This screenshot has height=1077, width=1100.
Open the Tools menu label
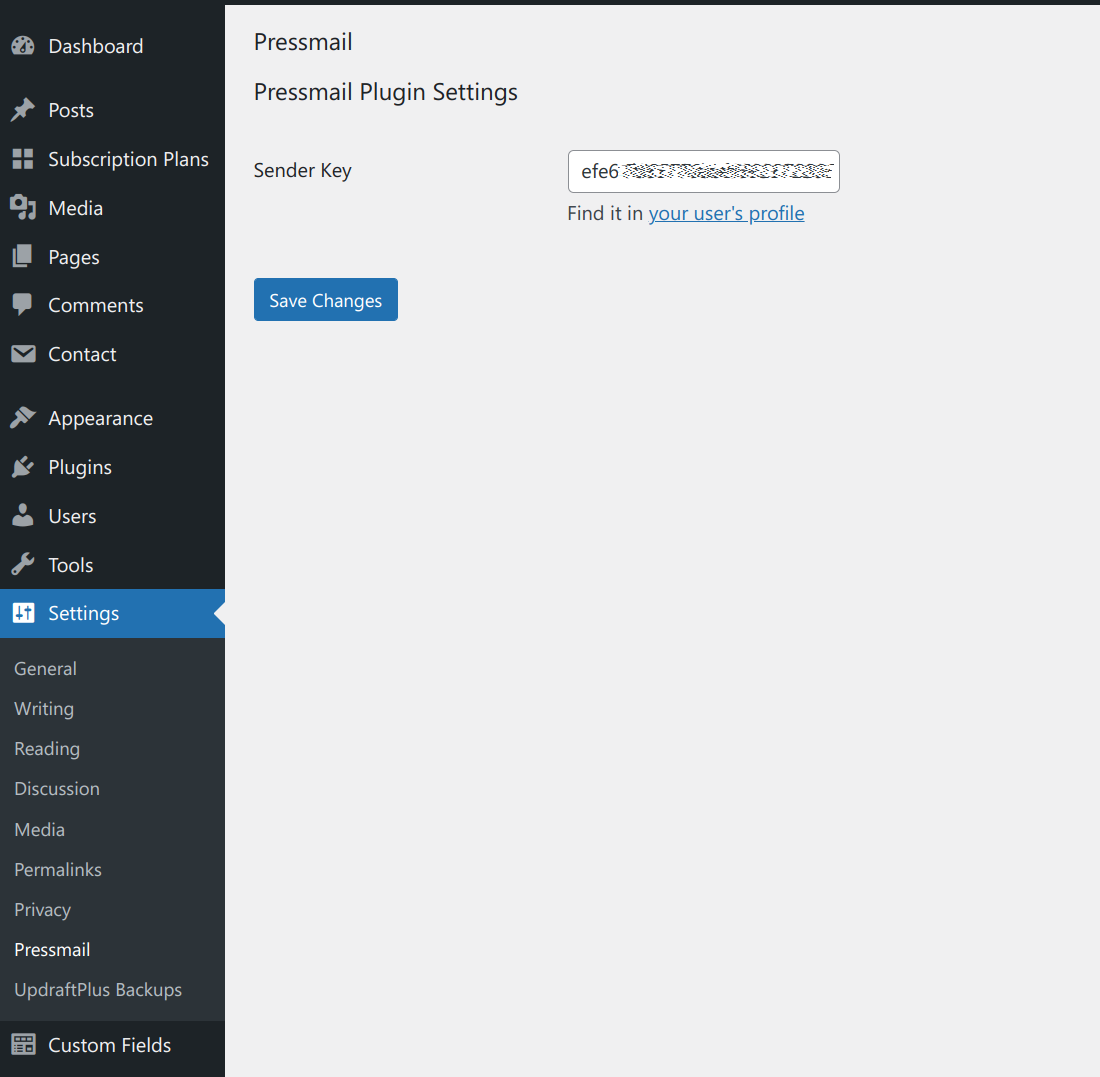click(71, 565)
